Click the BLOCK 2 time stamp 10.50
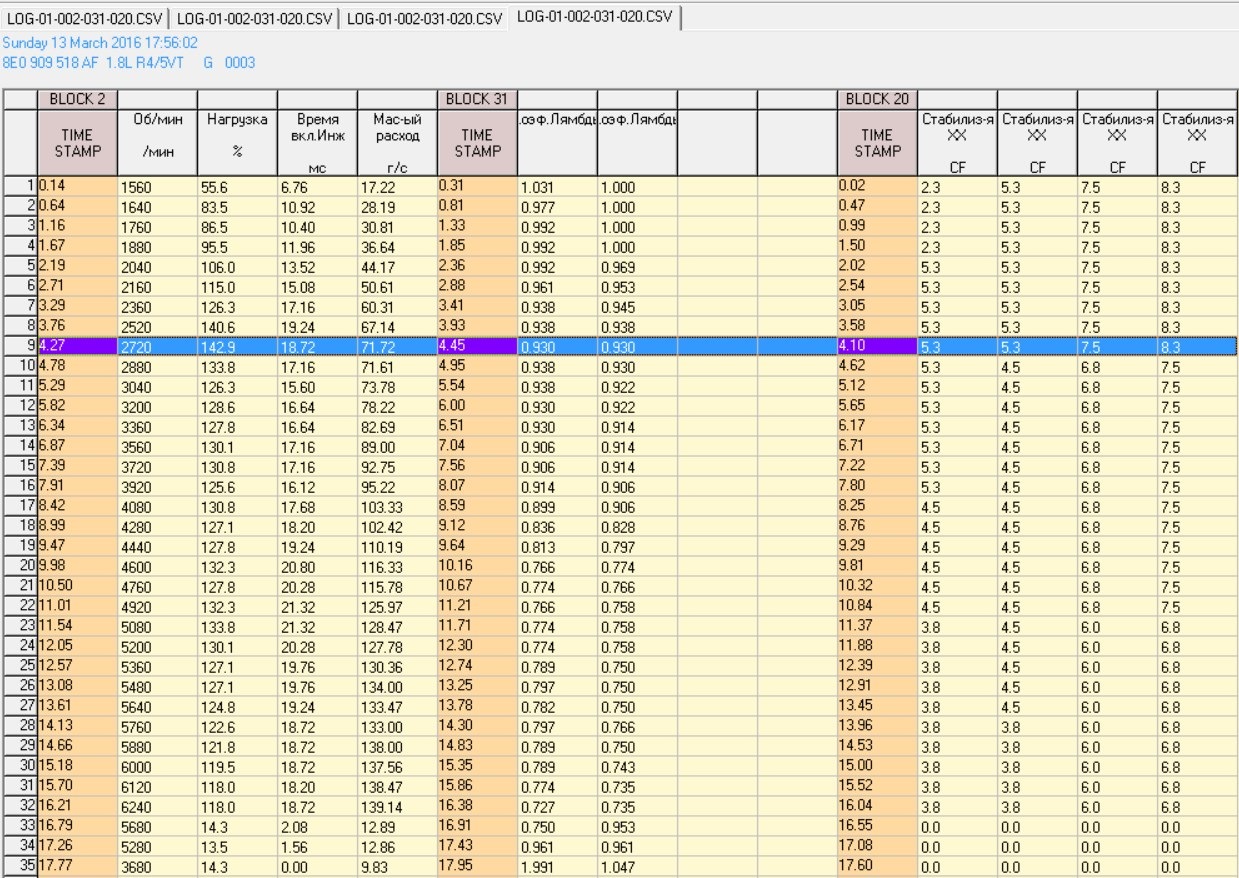Viewport: 1239px width, 878px height. tap(77, 587)
